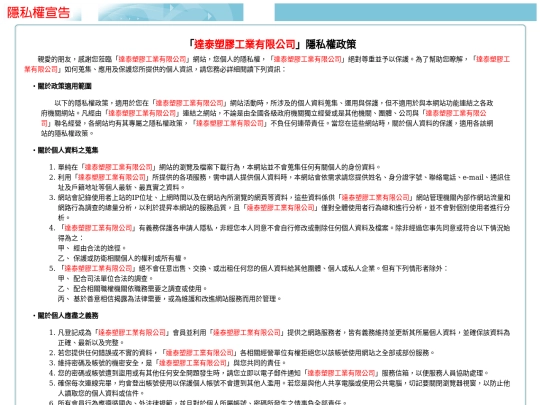Select the 關於個人應盡之義務 section heading
540x405 pixels.
pyautogui.click(x=68, y=315)
